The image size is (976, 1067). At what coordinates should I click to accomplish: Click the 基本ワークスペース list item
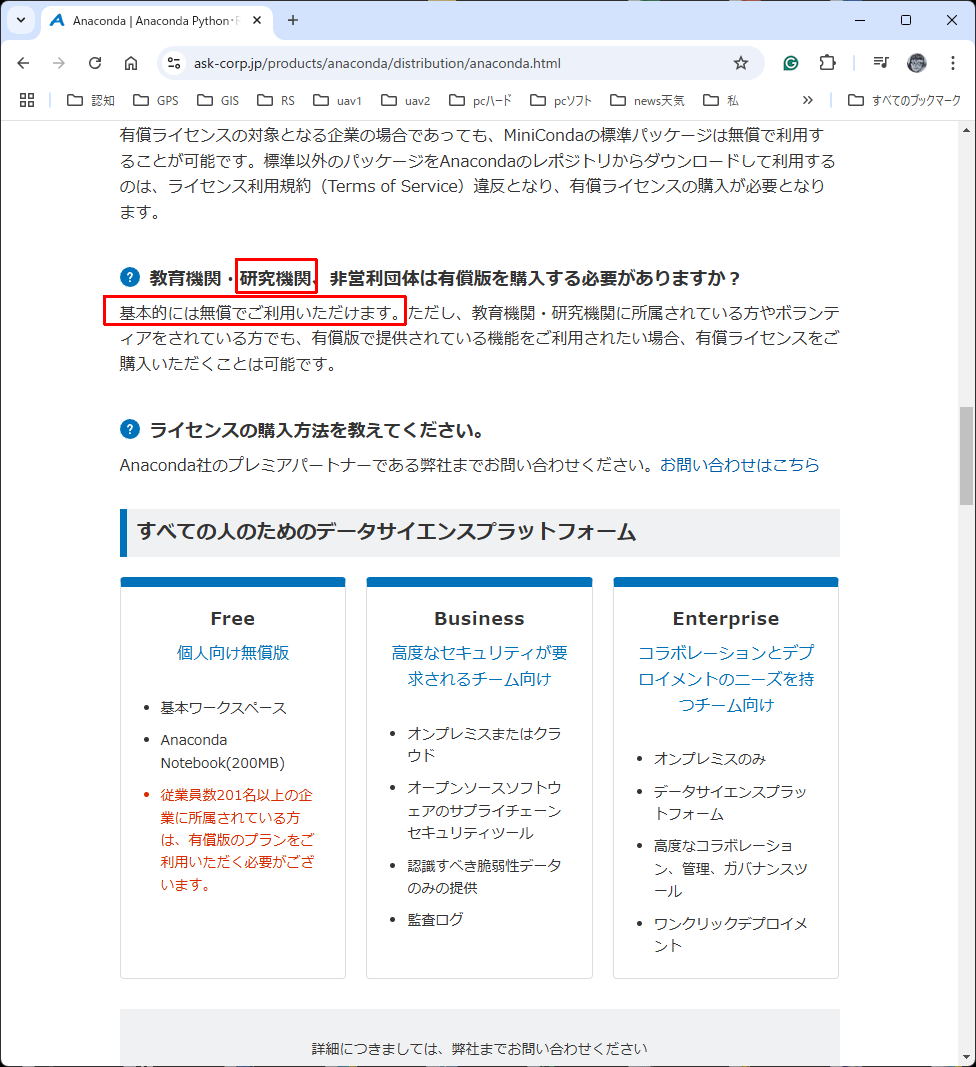(223, 708)
